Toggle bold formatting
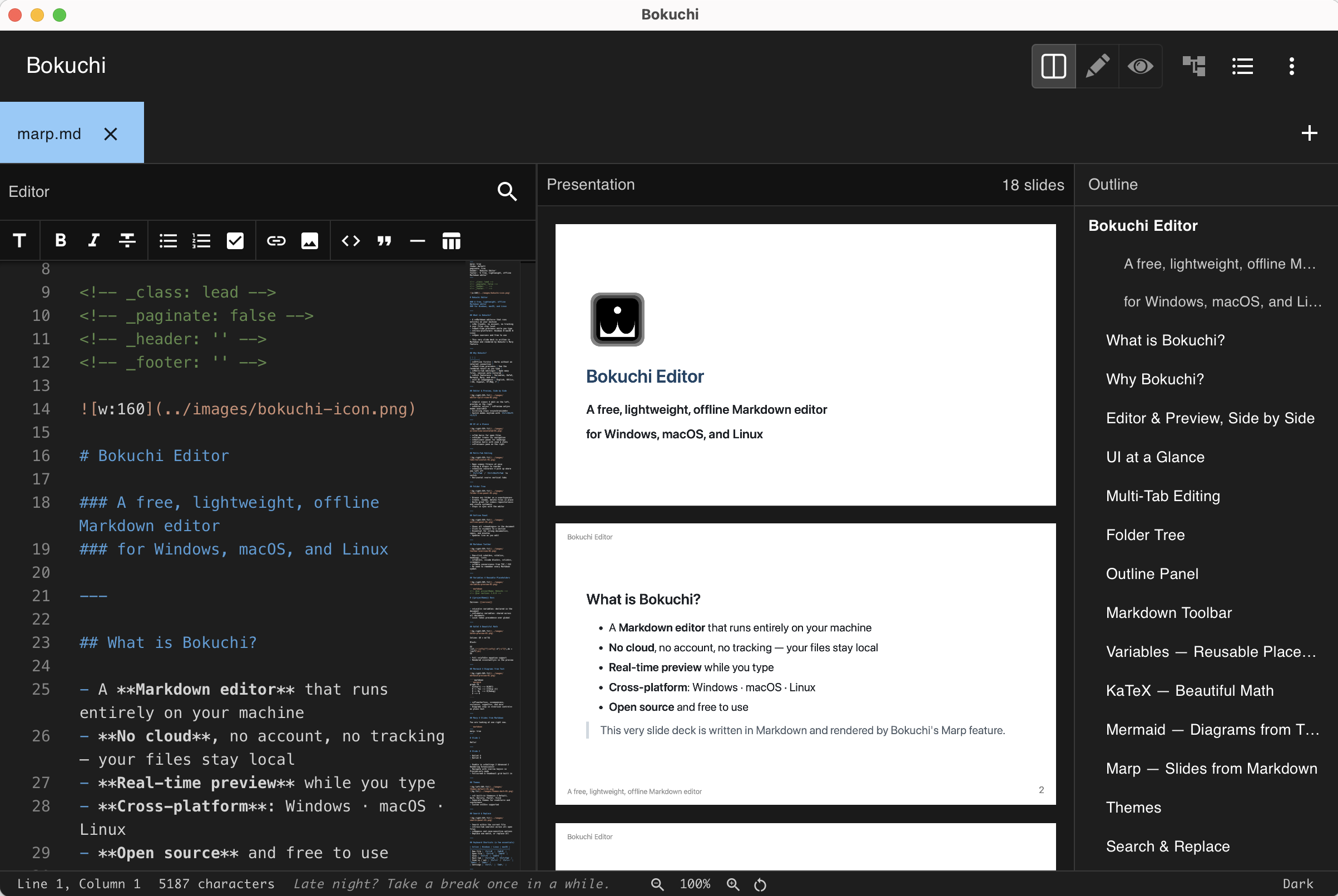Viewport: 1338px width, 896px height. pyautogui.click(x=60, y=241)
